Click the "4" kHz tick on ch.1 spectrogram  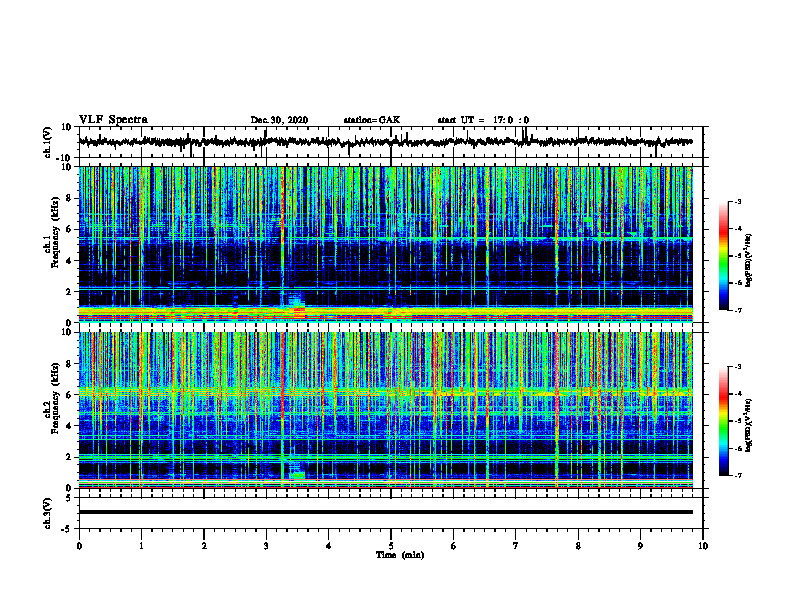(69, 261)
